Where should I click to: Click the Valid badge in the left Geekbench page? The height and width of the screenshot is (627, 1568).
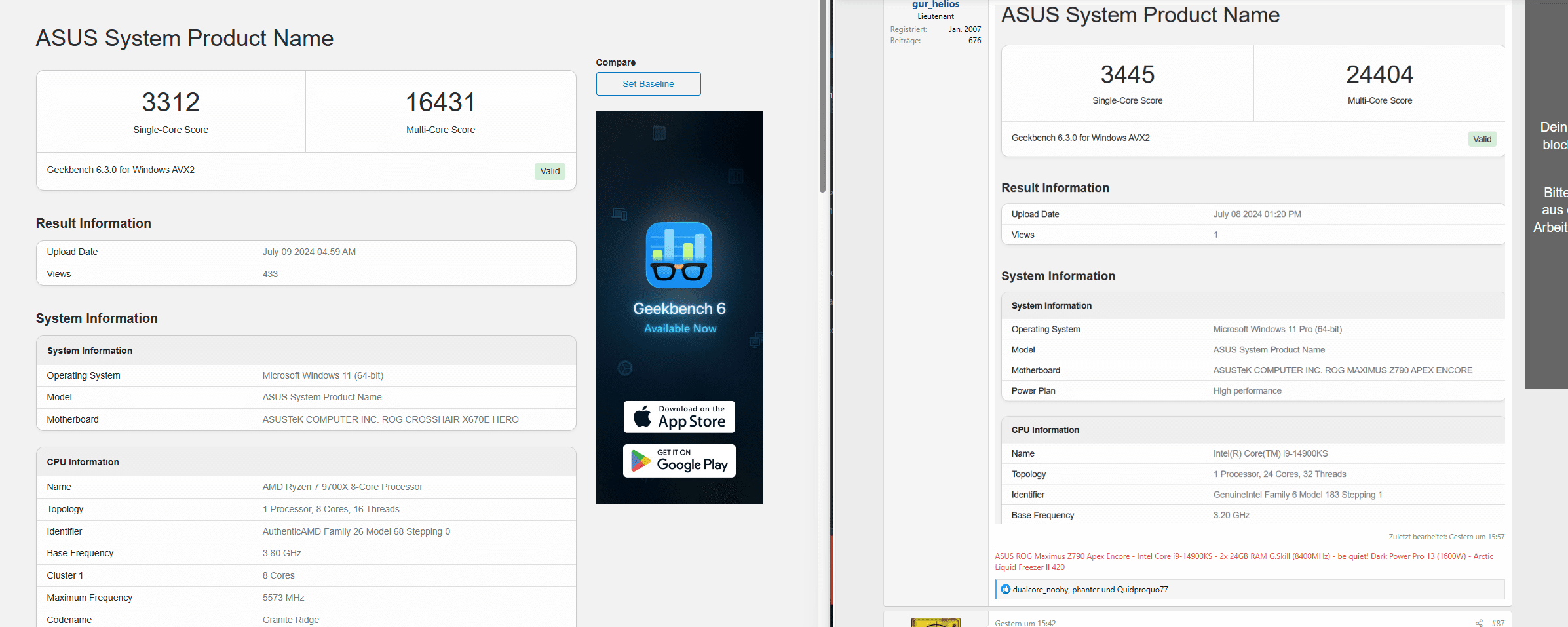(550, 171)
